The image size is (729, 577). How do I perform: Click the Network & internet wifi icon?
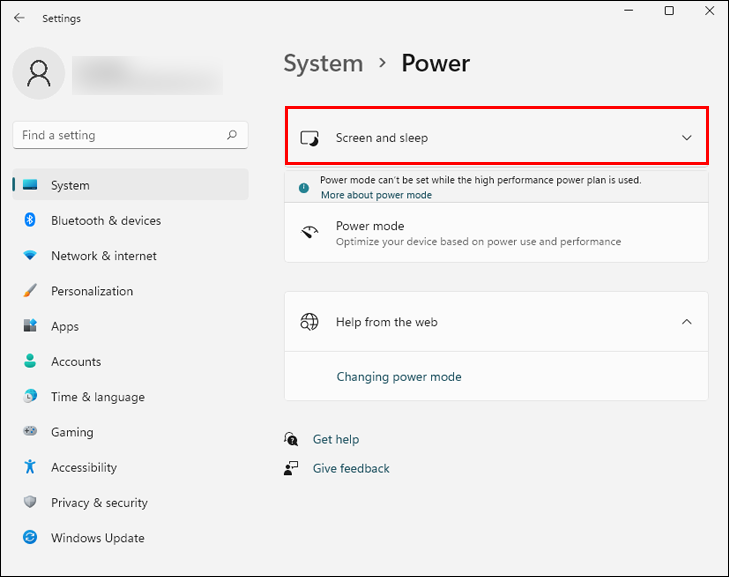[x=30, y=256]
